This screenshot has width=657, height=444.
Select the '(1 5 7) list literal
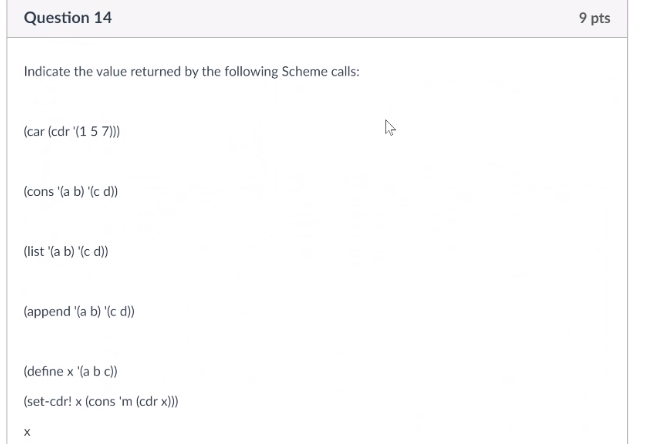pyautogui.click(x=94, y=132)
